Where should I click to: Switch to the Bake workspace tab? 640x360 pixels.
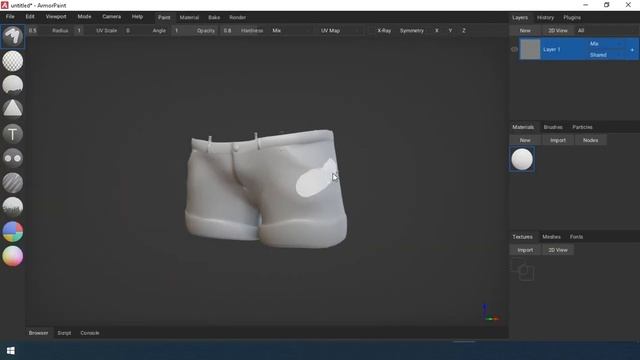[x=214, y=18]
